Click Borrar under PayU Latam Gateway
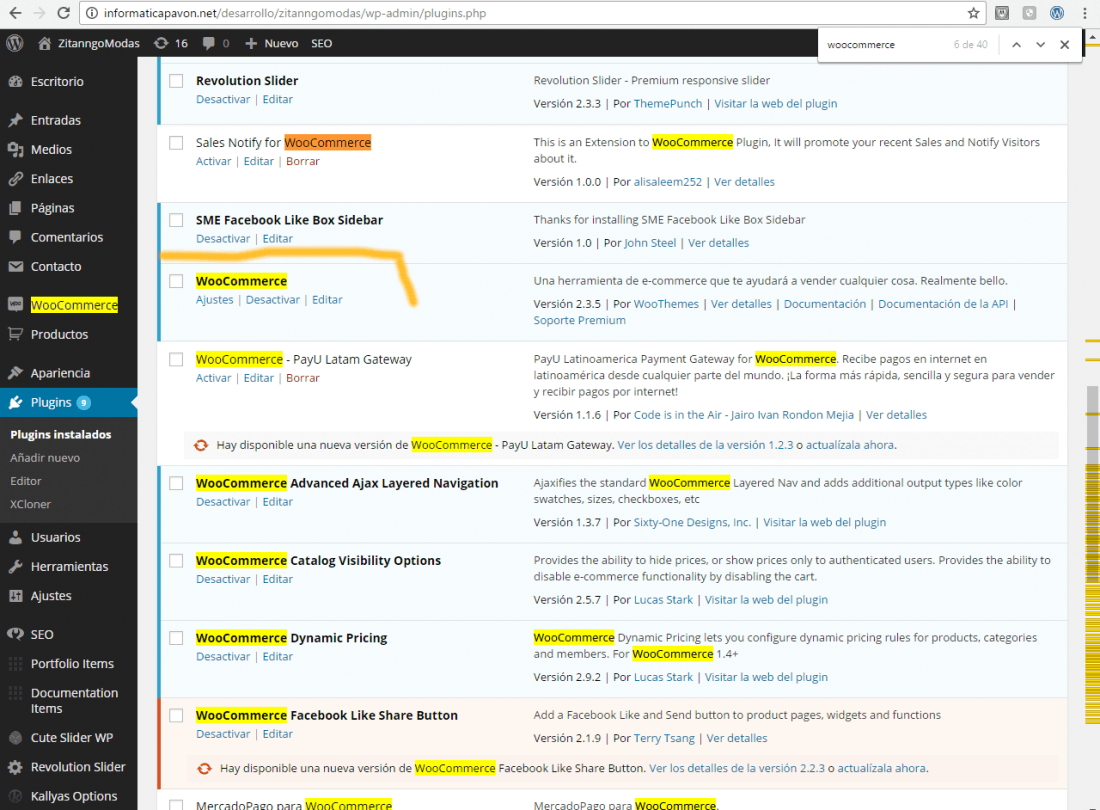The image size is (1100, 810). 302,378
